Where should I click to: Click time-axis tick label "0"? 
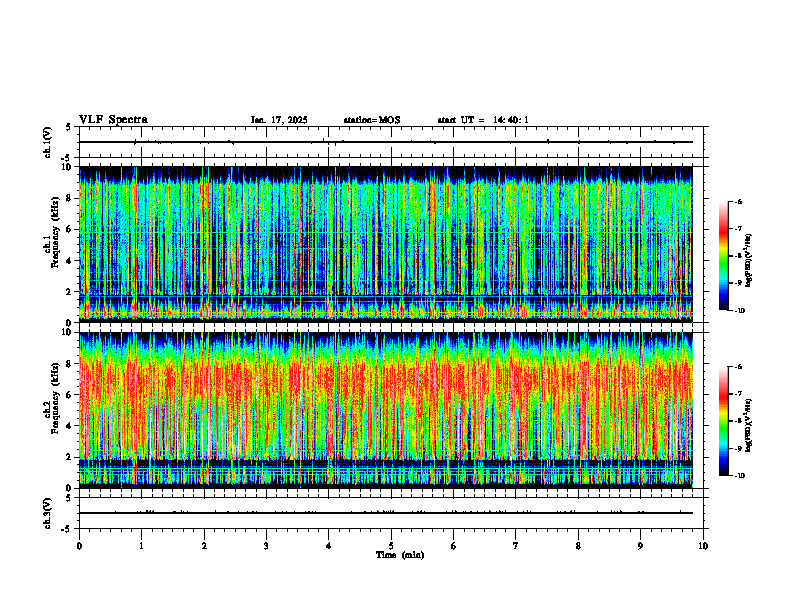pyautogui.click(x=79, y=546)
